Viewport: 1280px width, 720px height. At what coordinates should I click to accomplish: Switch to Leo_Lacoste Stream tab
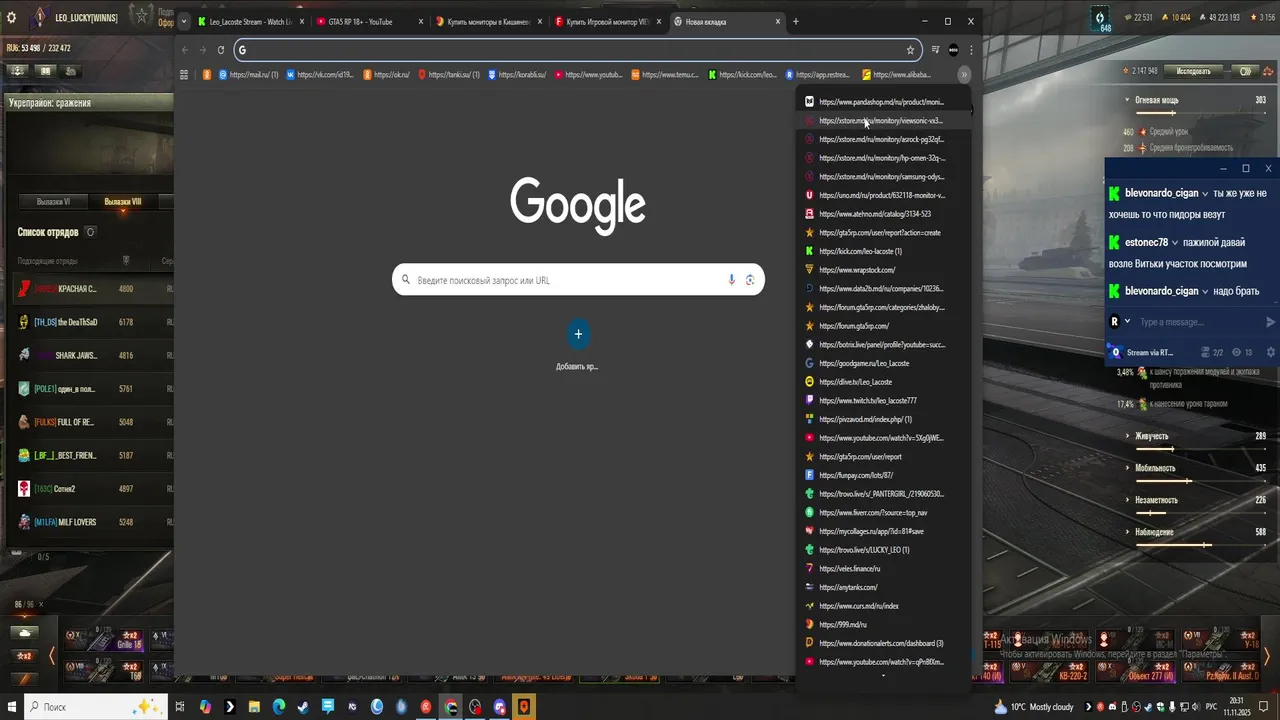tap(251, 21)
